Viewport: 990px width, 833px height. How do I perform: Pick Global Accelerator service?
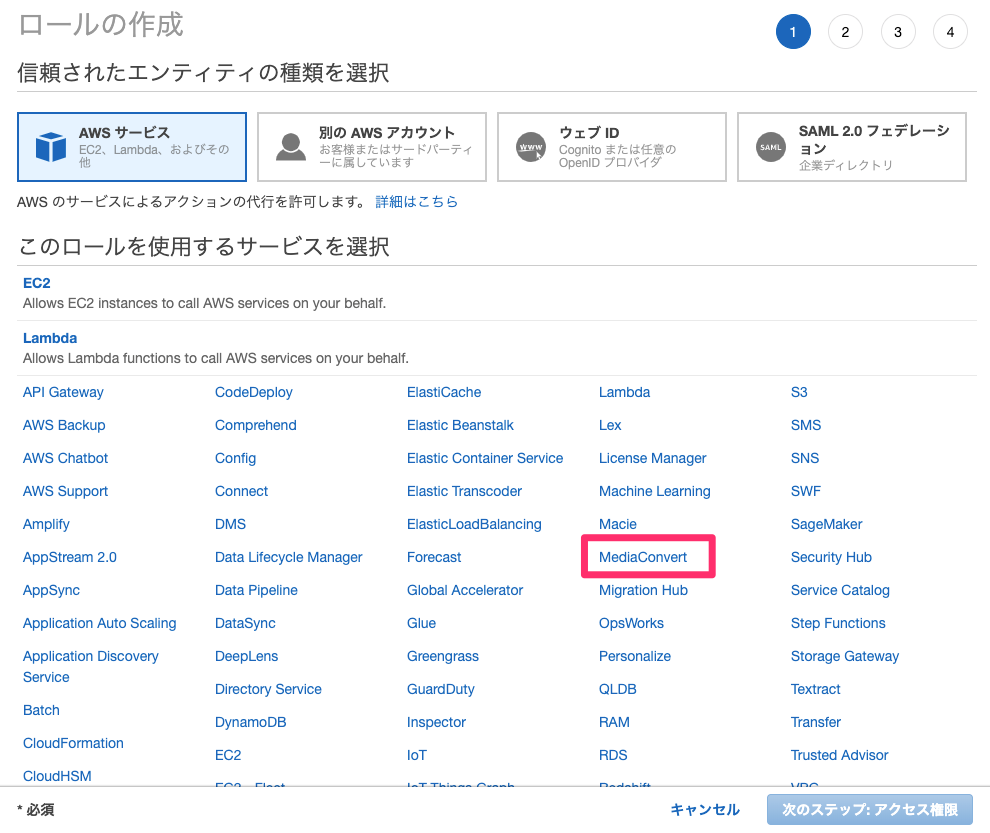[x=465, y=590]
